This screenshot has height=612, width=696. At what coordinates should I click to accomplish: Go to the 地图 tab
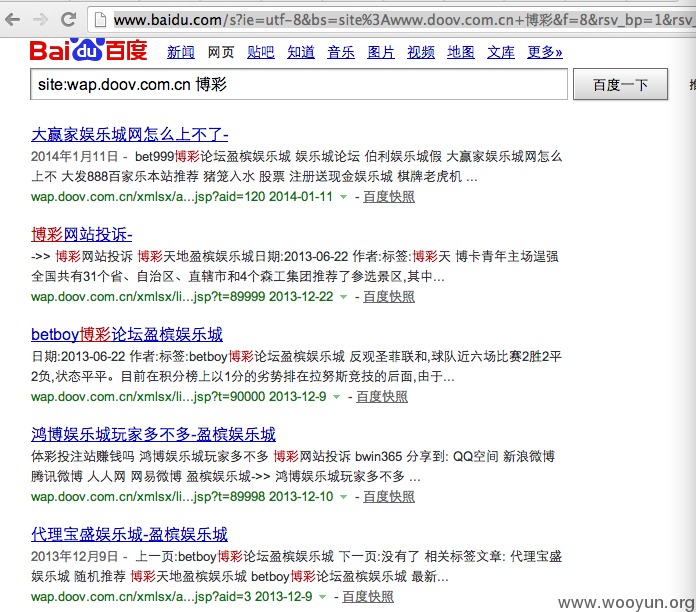click(461, 52)
